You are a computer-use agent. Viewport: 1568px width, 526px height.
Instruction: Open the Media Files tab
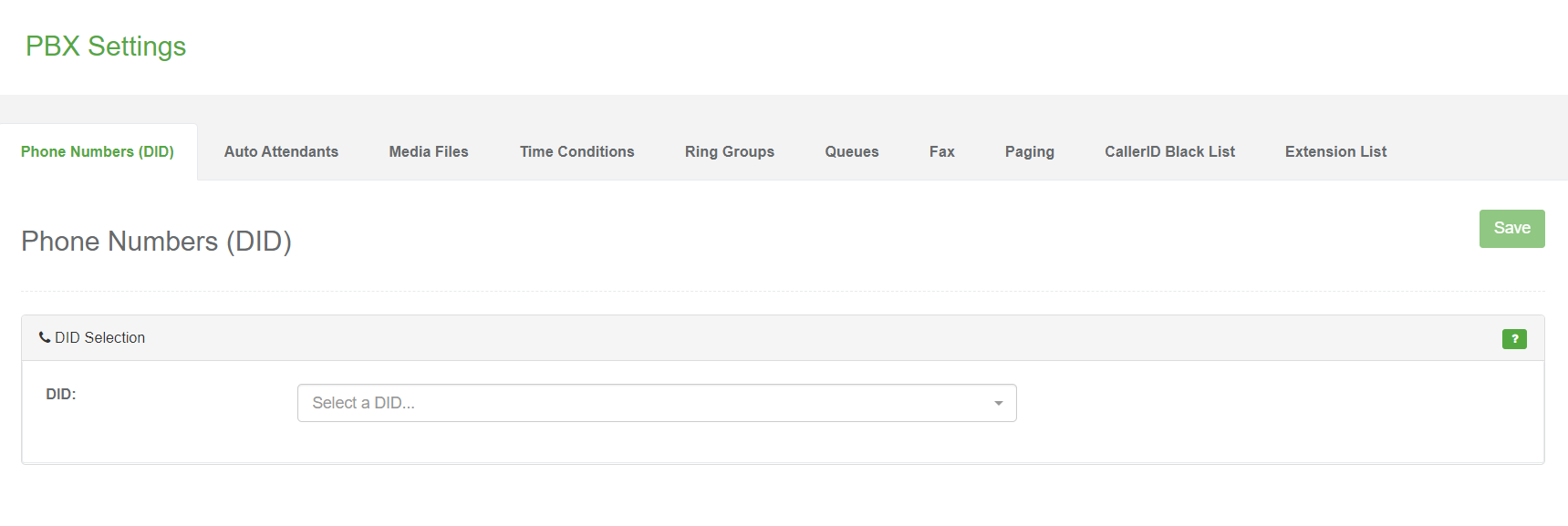click(x=429, y=151)
